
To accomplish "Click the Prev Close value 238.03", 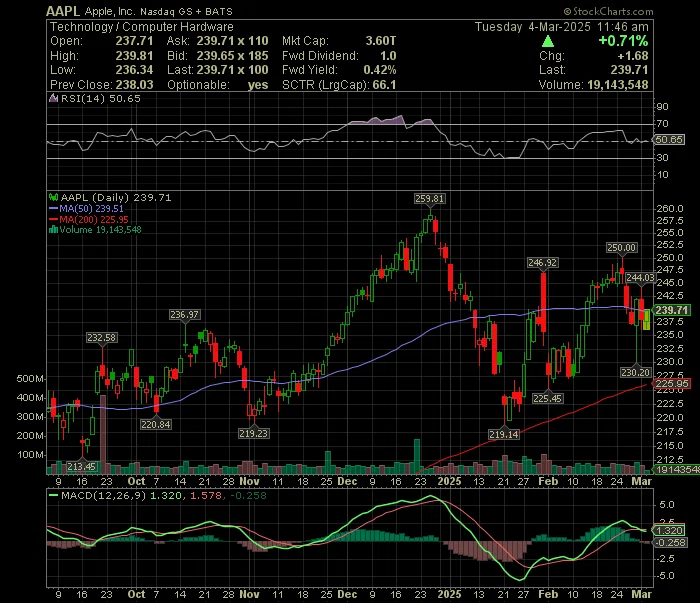I will [x=134, y=85].
